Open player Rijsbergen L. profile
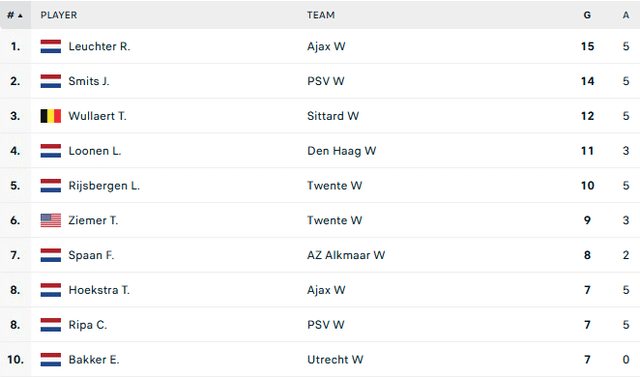 point(104,186)
